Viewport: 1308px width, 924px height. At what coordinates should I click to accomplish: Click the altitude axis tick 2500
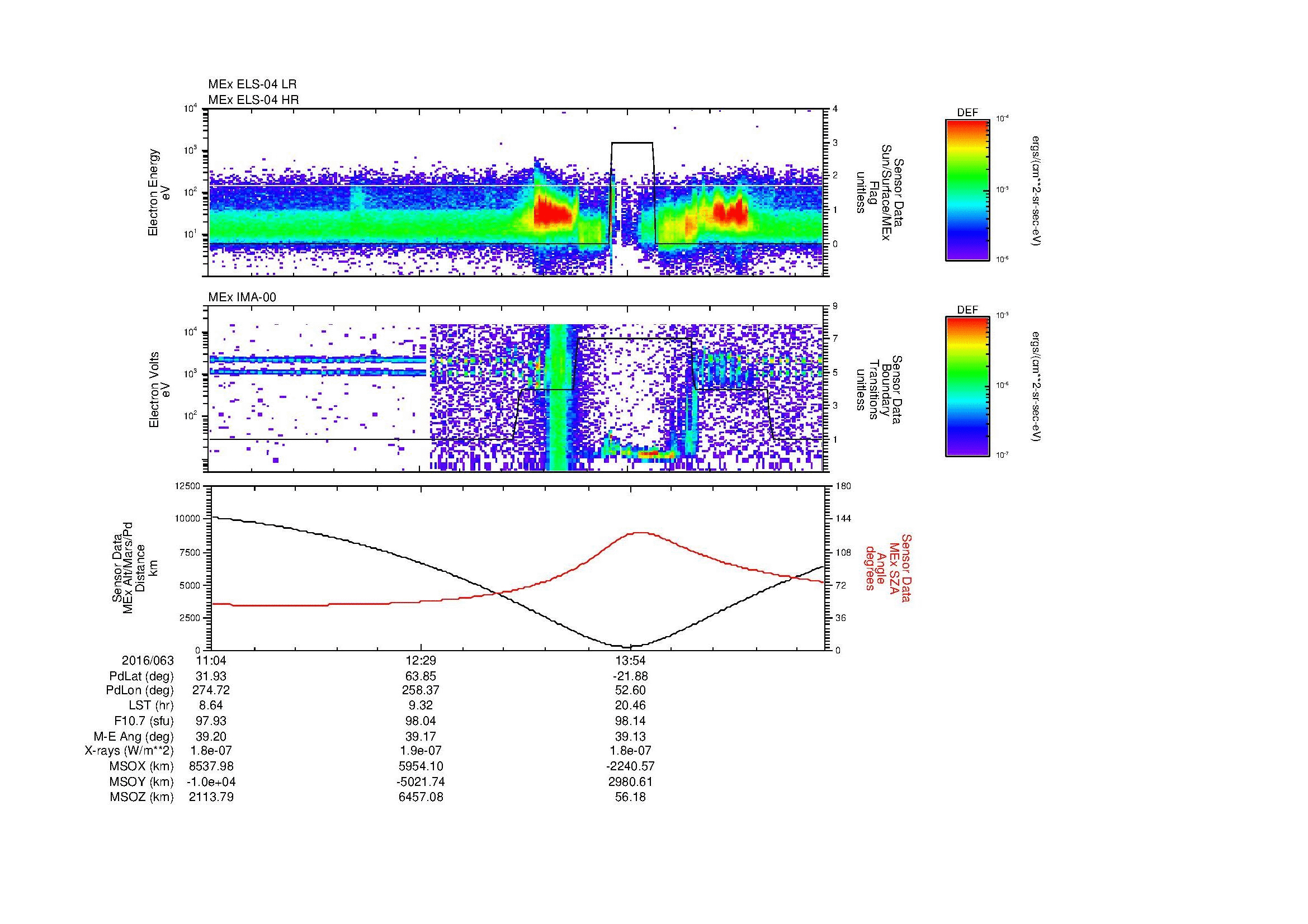point(190,618)
